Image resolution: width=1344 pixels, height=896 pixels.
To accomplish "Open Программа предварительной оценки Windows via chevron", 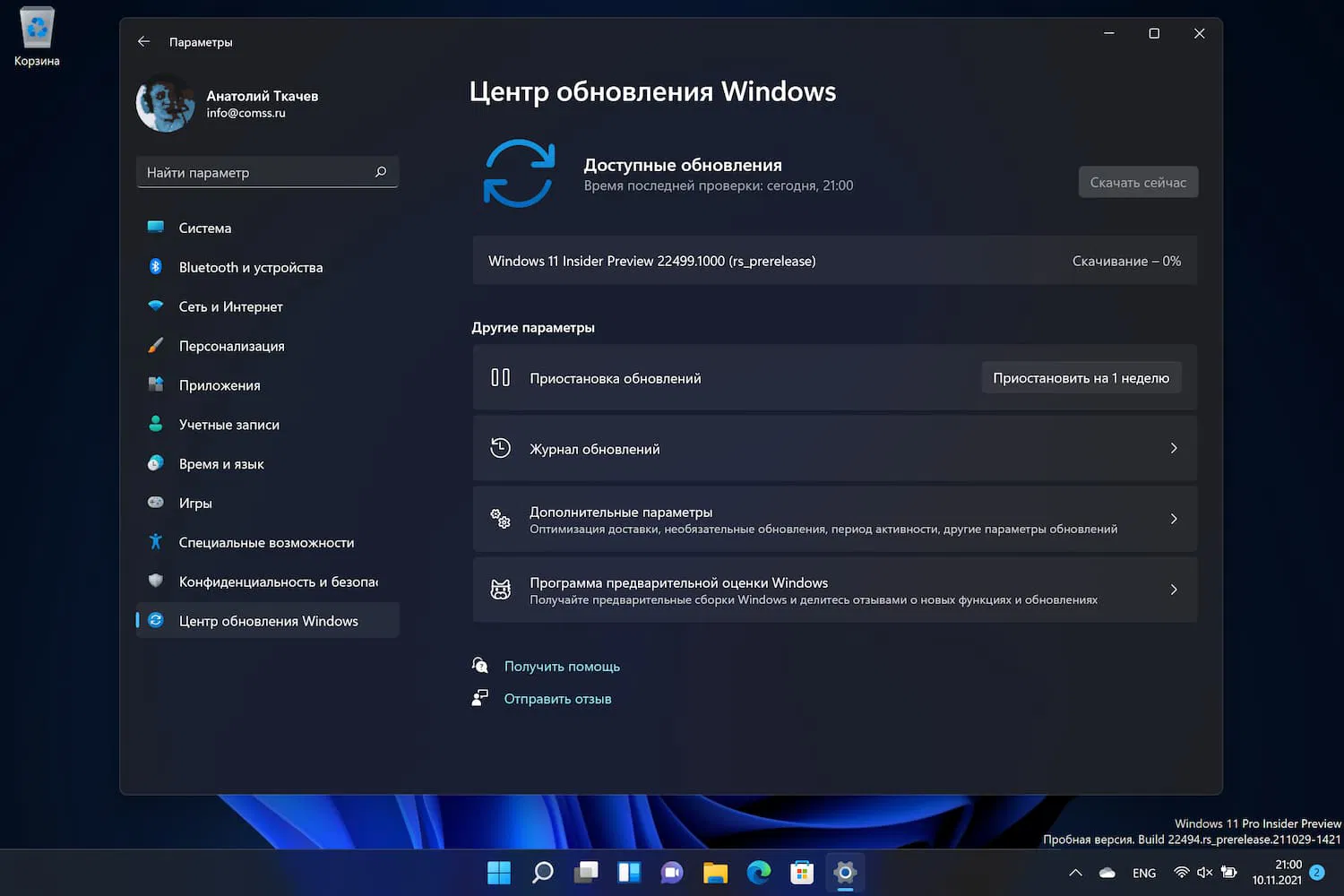I will tap(1174, 590).
